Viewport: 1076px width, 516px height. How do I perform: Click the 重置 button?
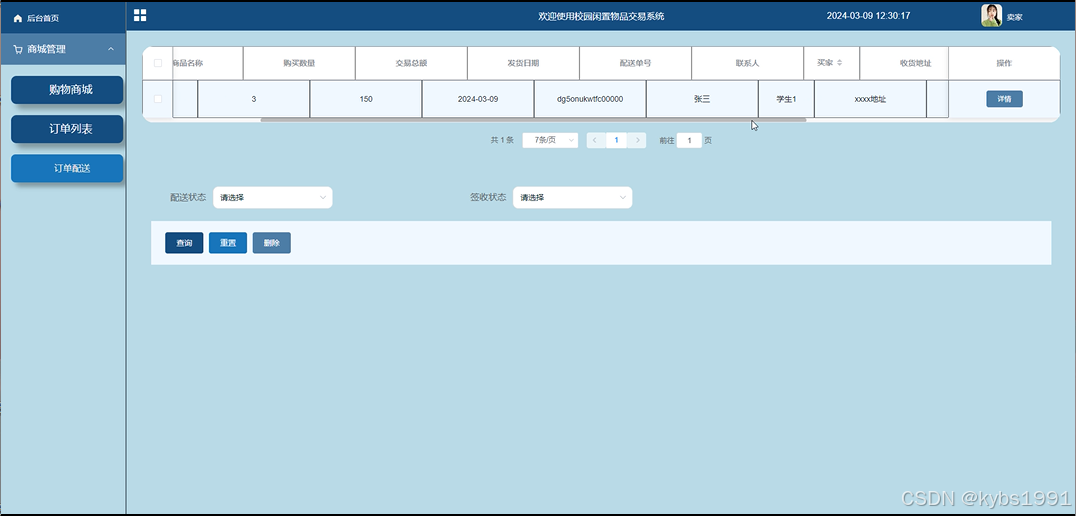tap(228, 243)
